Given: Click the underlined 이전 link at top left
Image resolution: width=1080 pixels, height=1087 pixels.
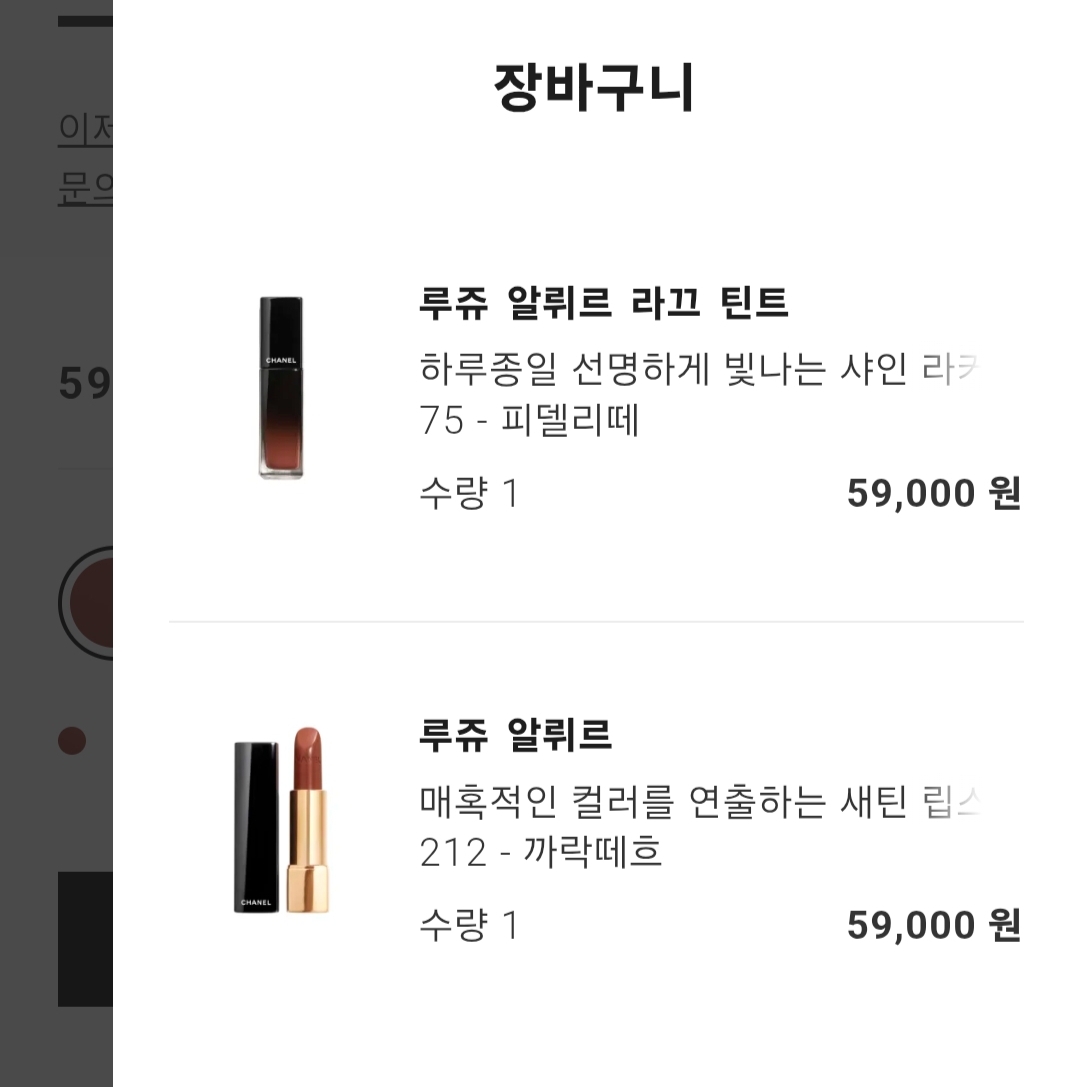Looking at the screenshot, I should [x=86, y=130].
